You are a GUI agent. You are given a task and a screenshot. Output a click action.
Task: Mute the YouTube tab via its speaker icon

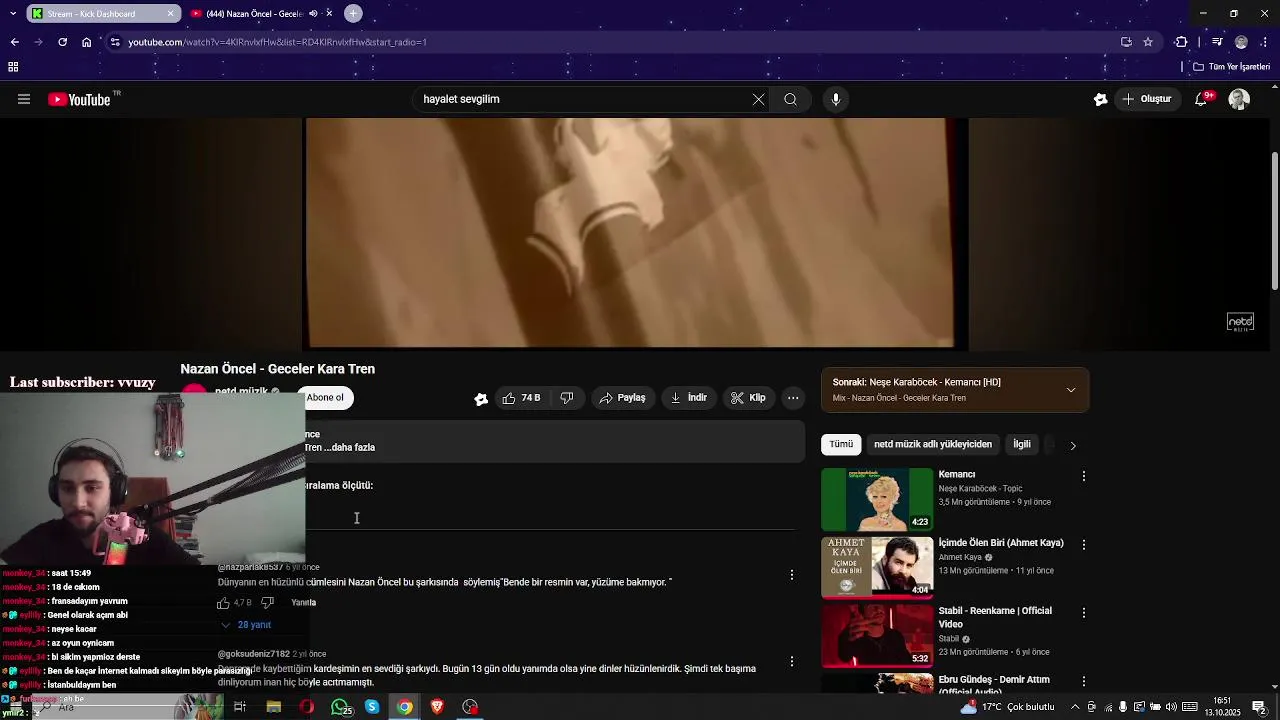coord(313,14)
